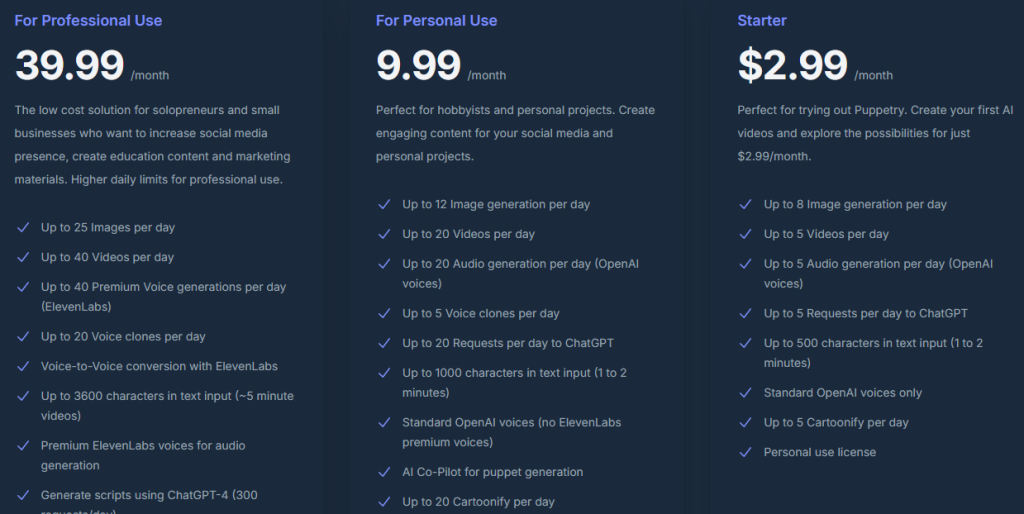Click the checkmark beside "Up to 25 Images per day"
The image size is (1024, 514).
click(x=22, y=228)
